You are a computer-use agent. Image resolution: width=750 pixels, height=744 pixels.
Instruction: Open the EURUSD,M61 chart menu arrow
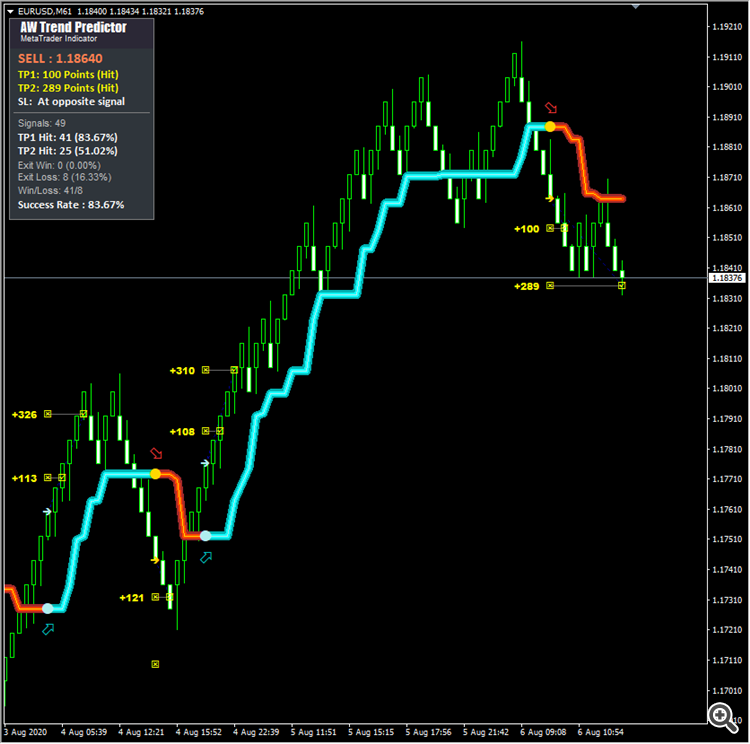10,11
